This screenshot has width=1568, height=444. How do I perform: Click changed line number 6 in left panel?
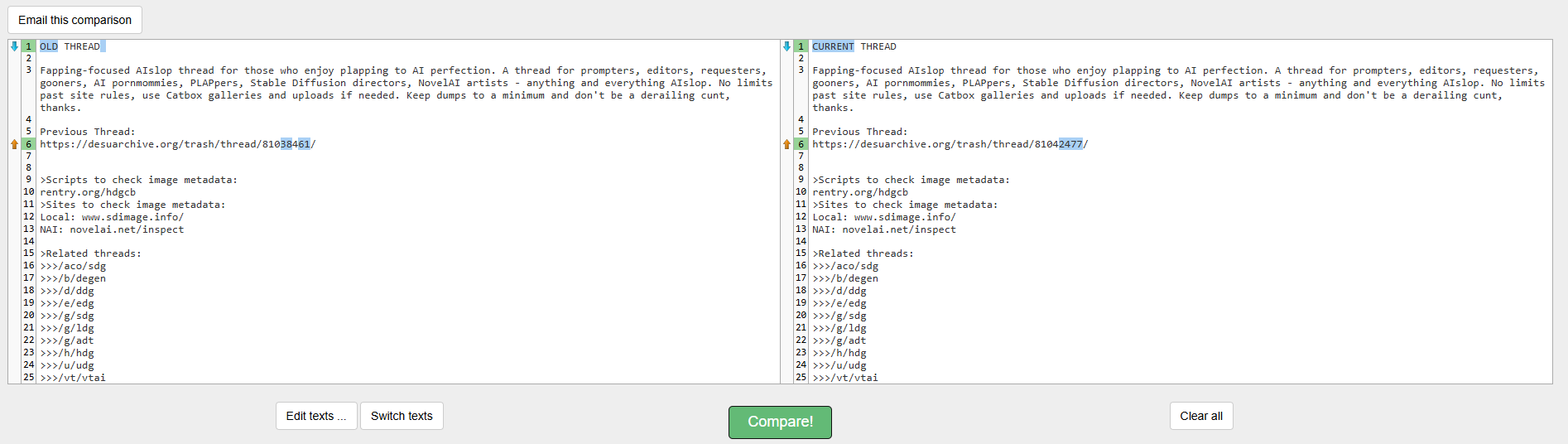click(x=28, y=144)
